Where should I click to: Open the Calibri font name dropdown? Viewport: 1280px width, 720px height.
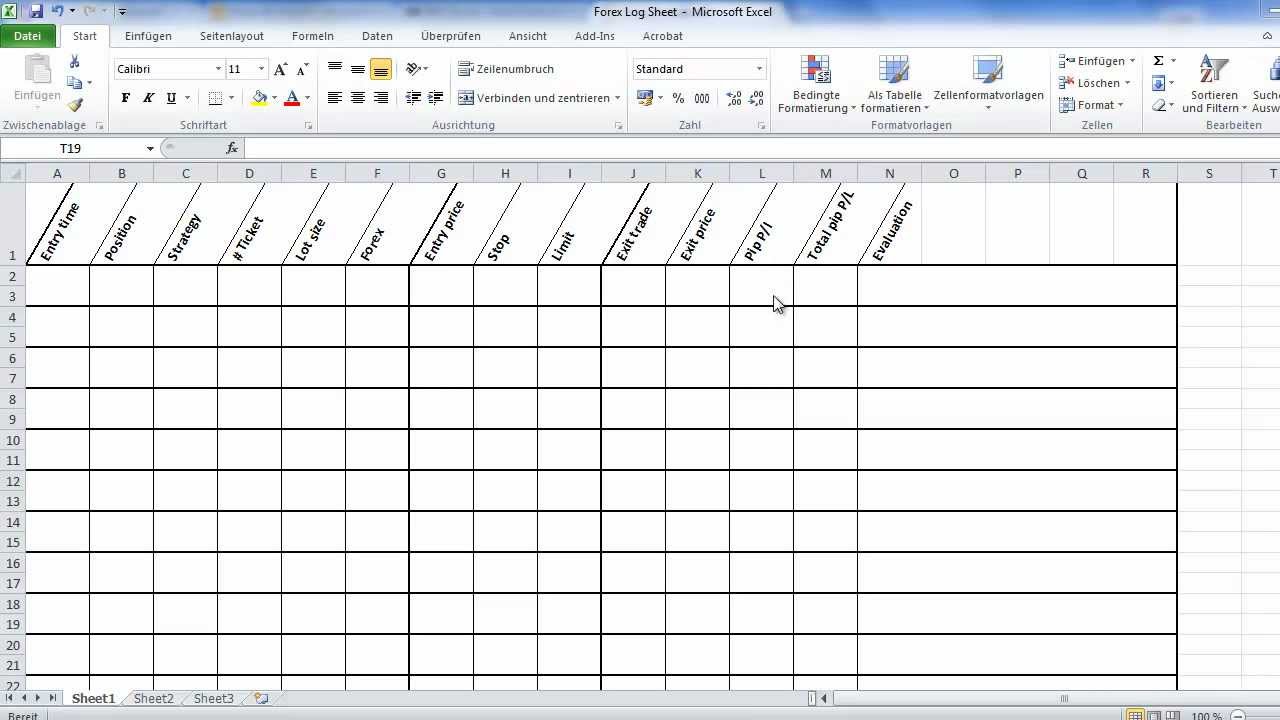pos(219,69)
